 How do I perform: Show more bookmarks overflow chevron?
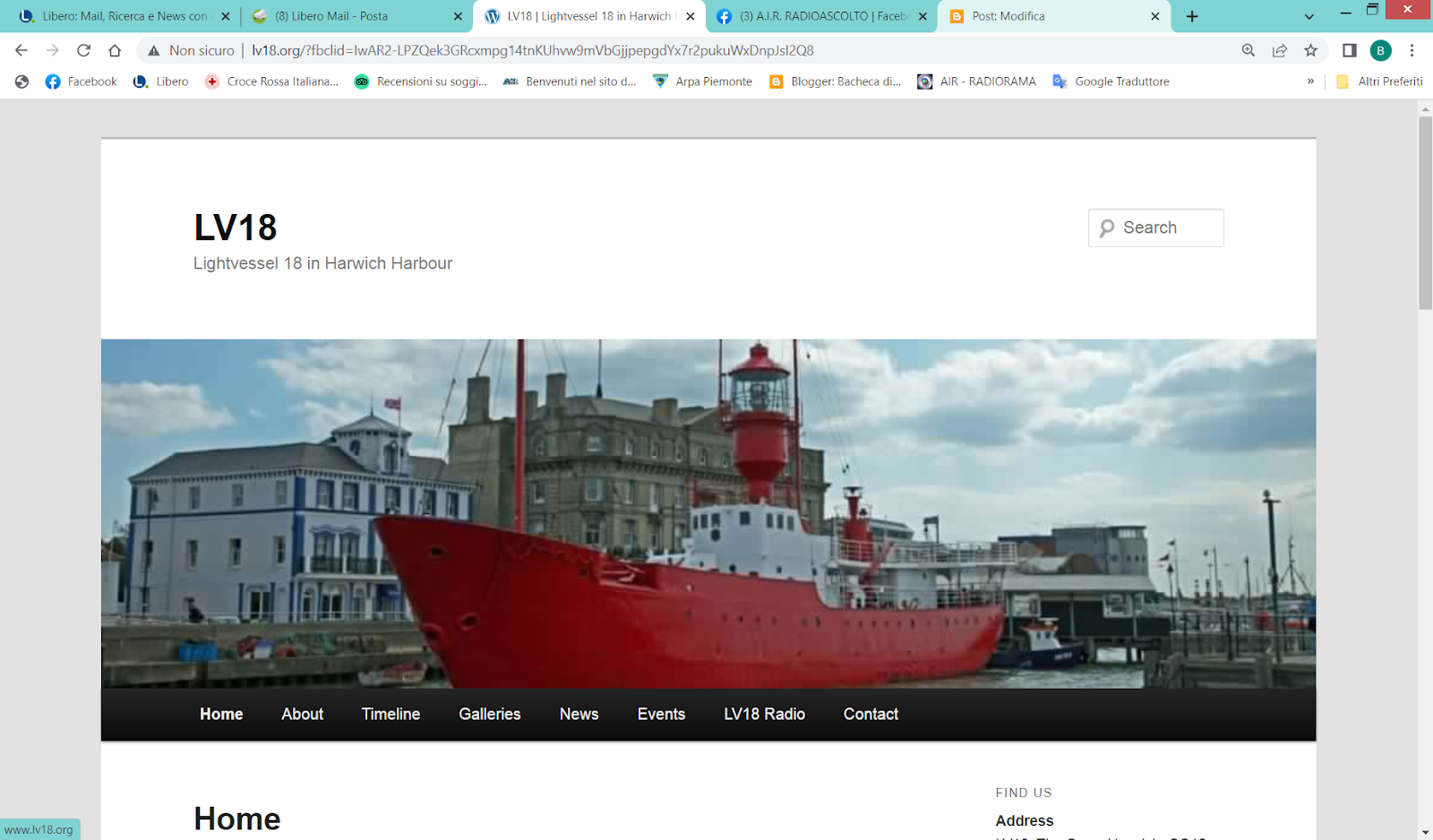pyautogui.click(x=1310, y=81)
